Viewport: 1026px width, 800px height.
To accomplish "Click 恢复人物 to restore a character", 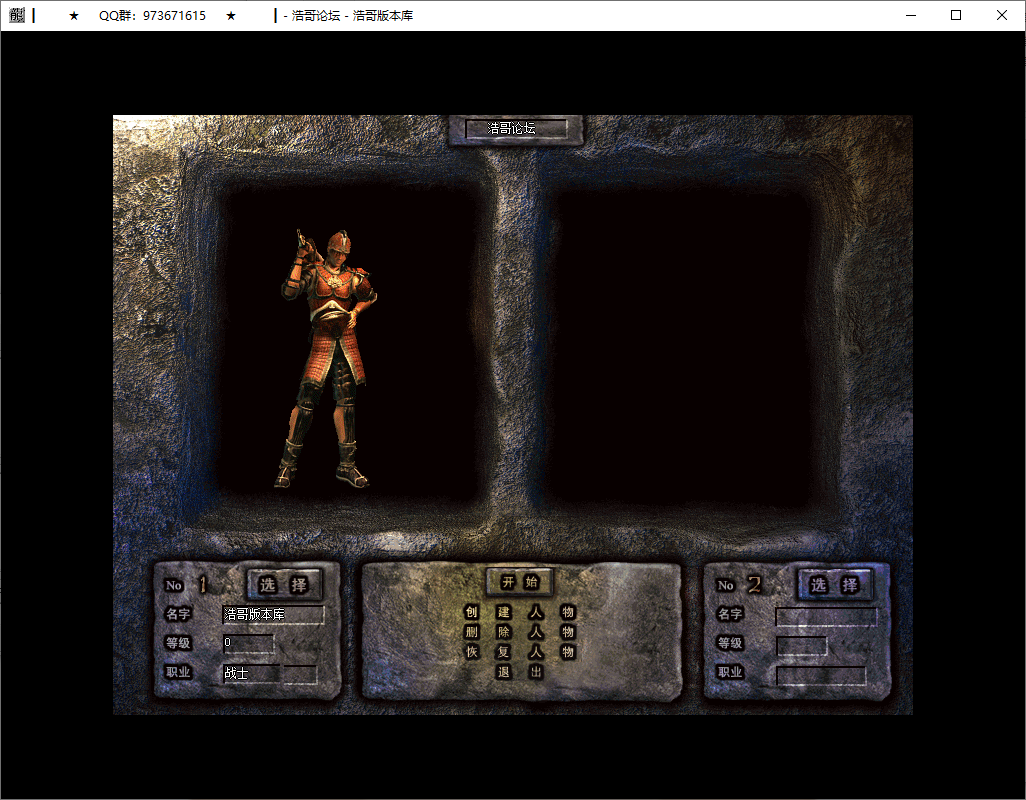I will click(519, 652).
